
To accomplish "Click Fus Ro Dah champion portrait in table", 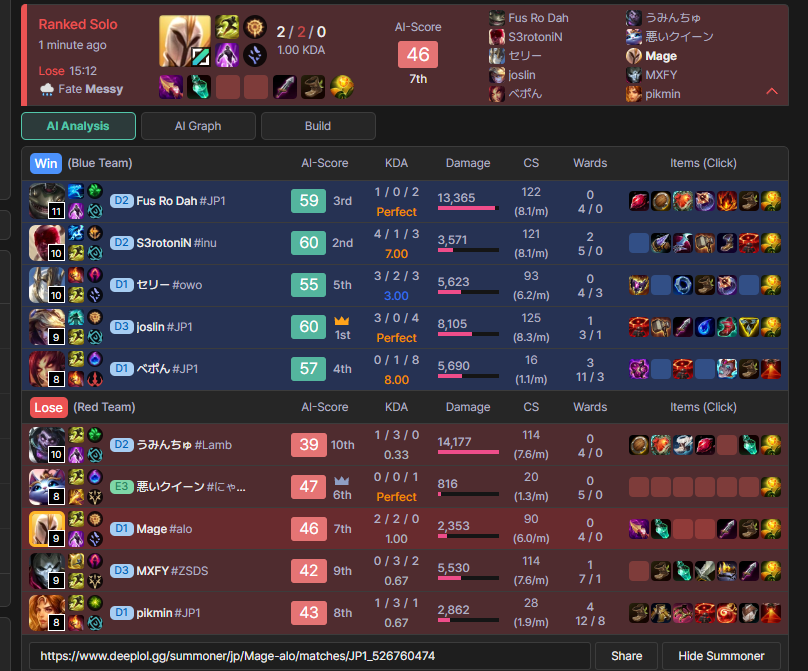I will click(x=47, y=201).
